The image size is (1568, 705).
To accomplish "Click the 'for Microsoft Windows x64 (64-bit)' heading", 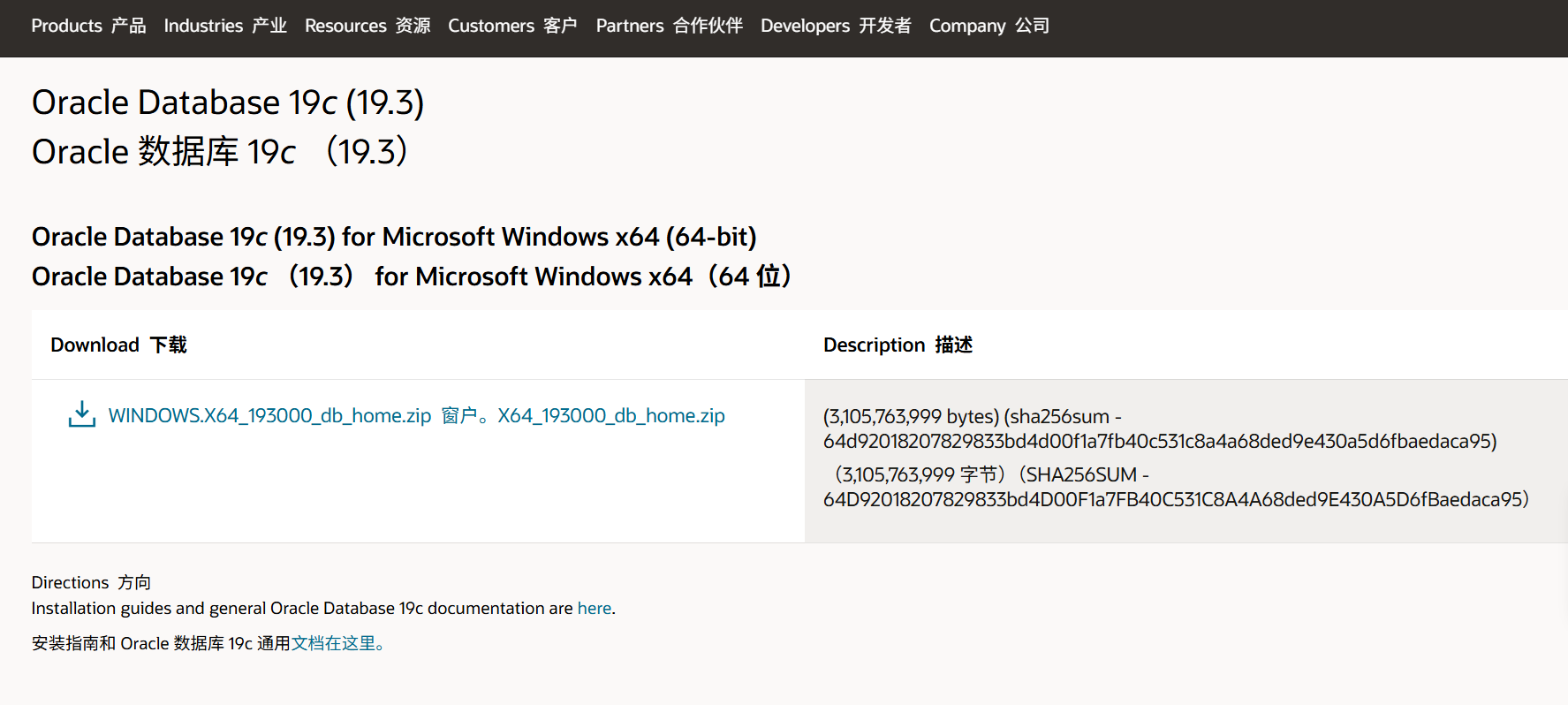I will coord(394,237).
